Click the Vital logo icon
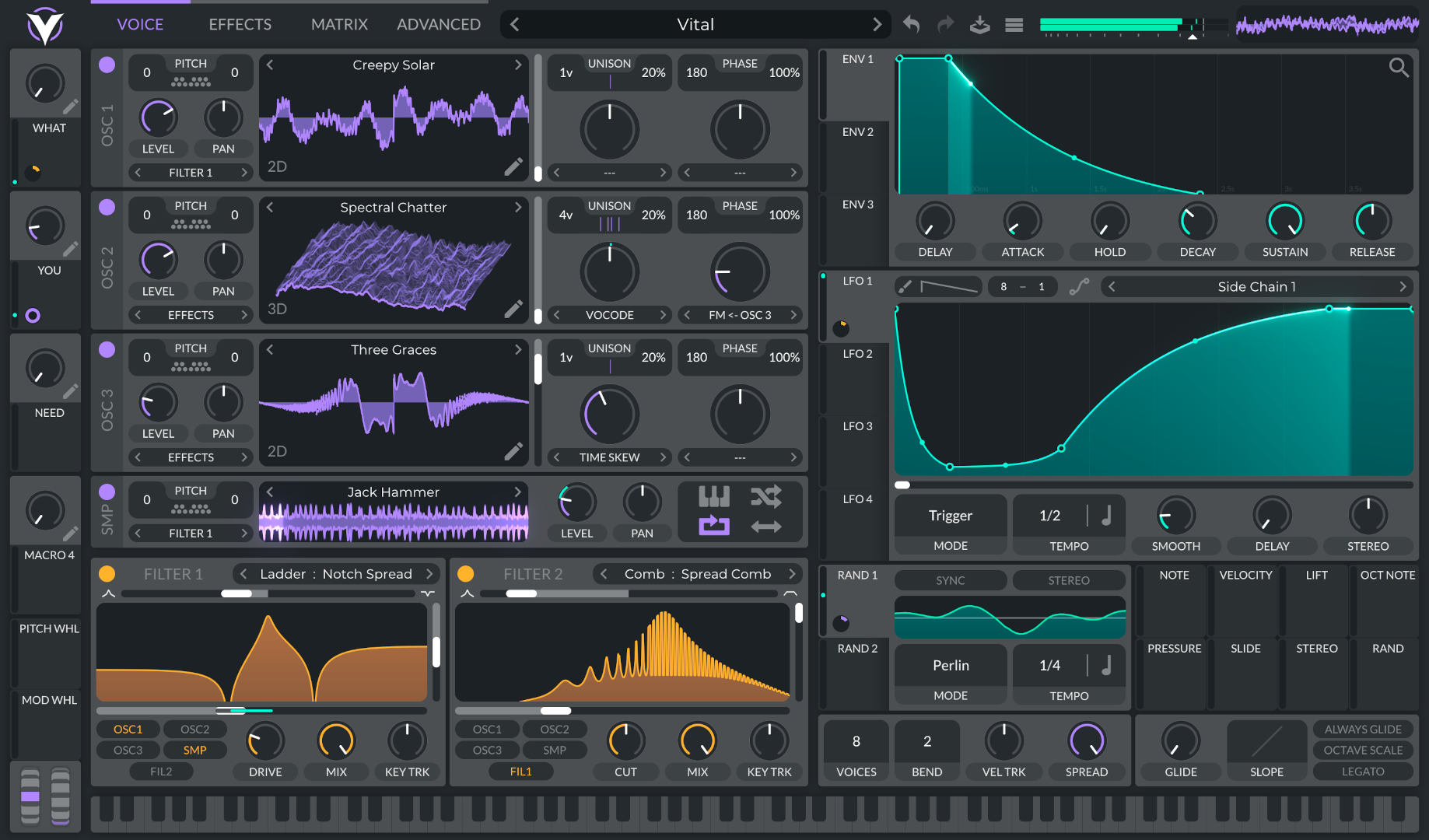 coord(45,26)
